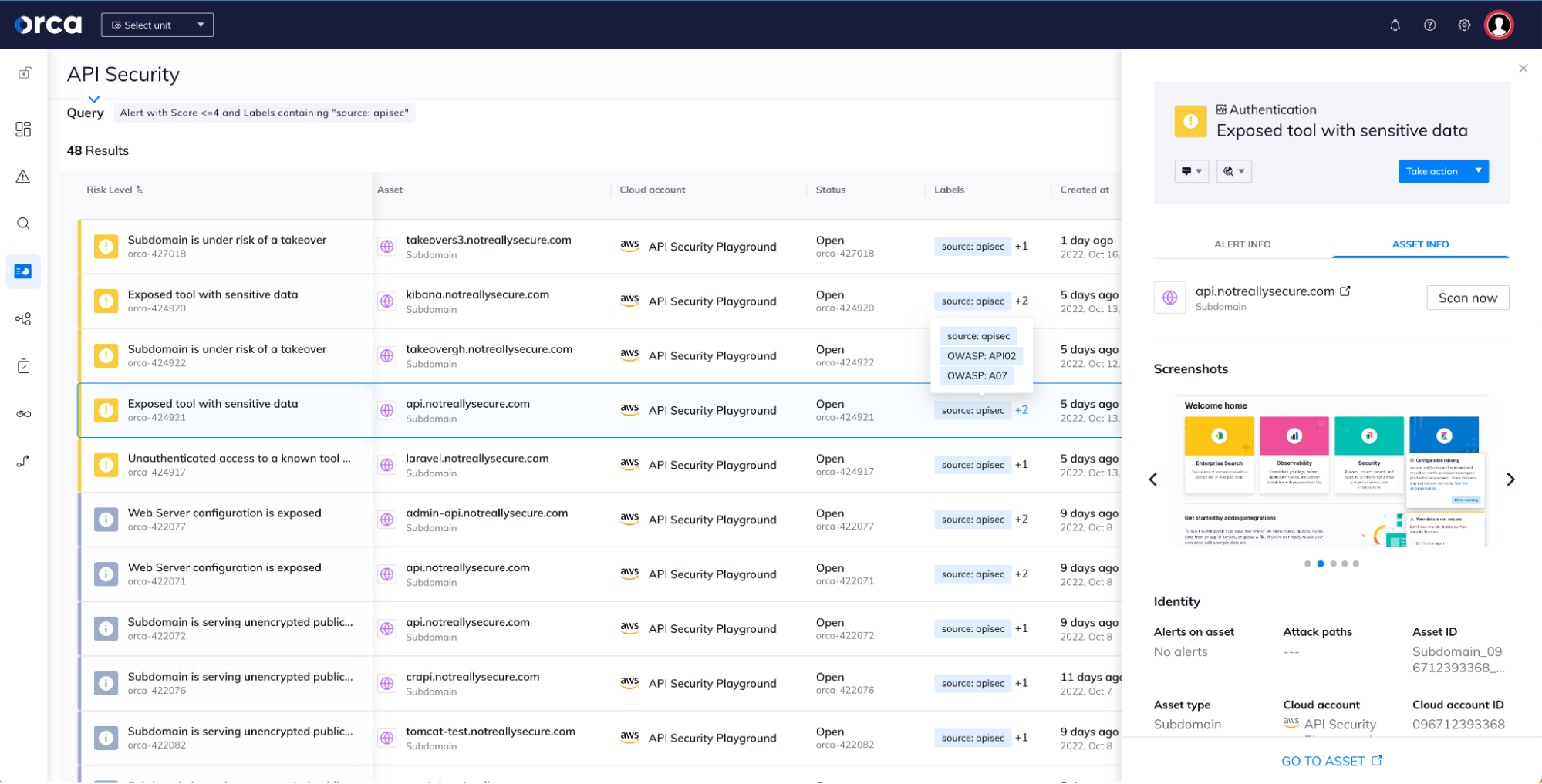Select the ASSET INFO tab
The height and width of the screenshot is (784, 1542).
(x=1420, y=244)
